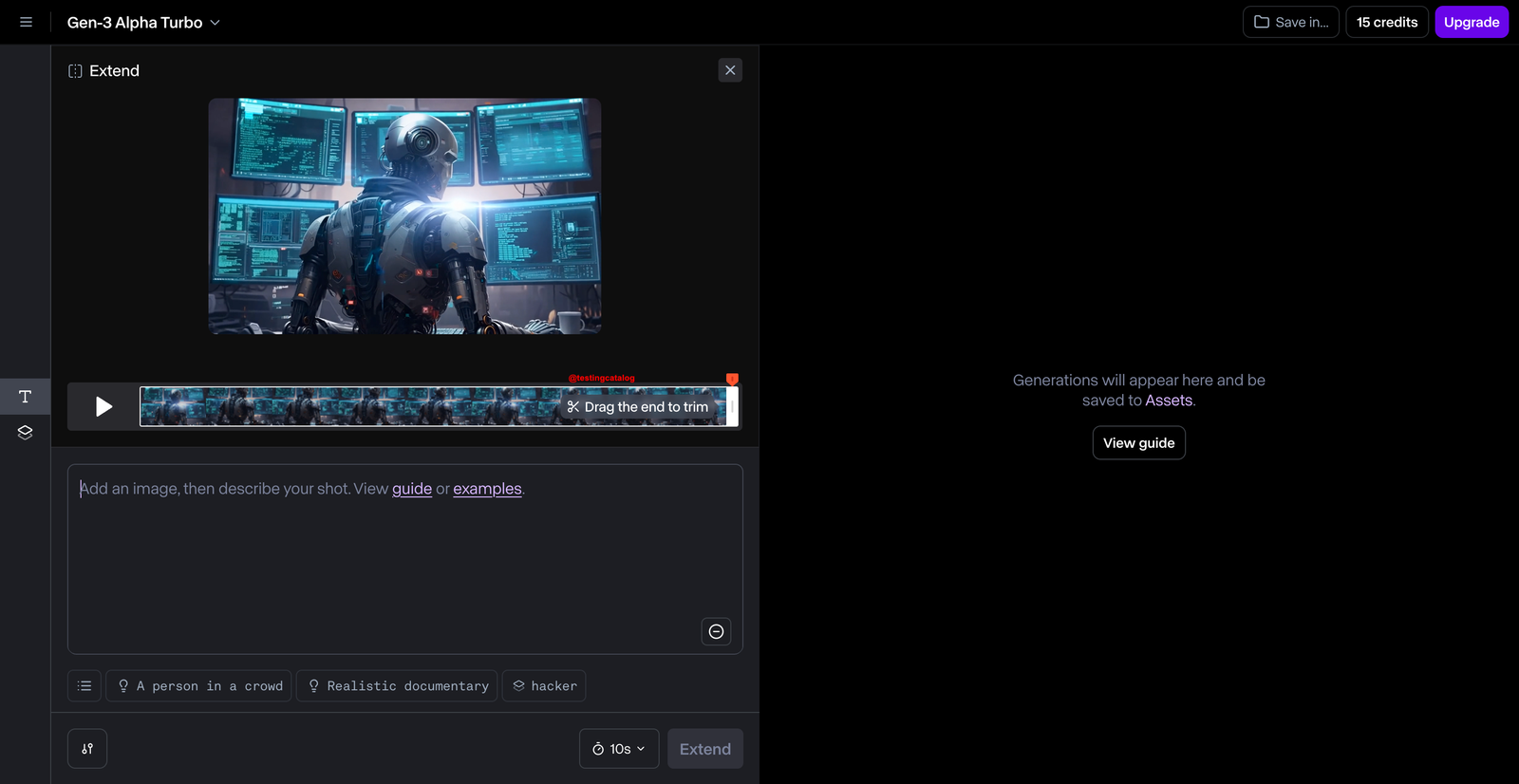1519x784 pixels.
Task: Click the Upgrade button
Action: point(1472,22)
